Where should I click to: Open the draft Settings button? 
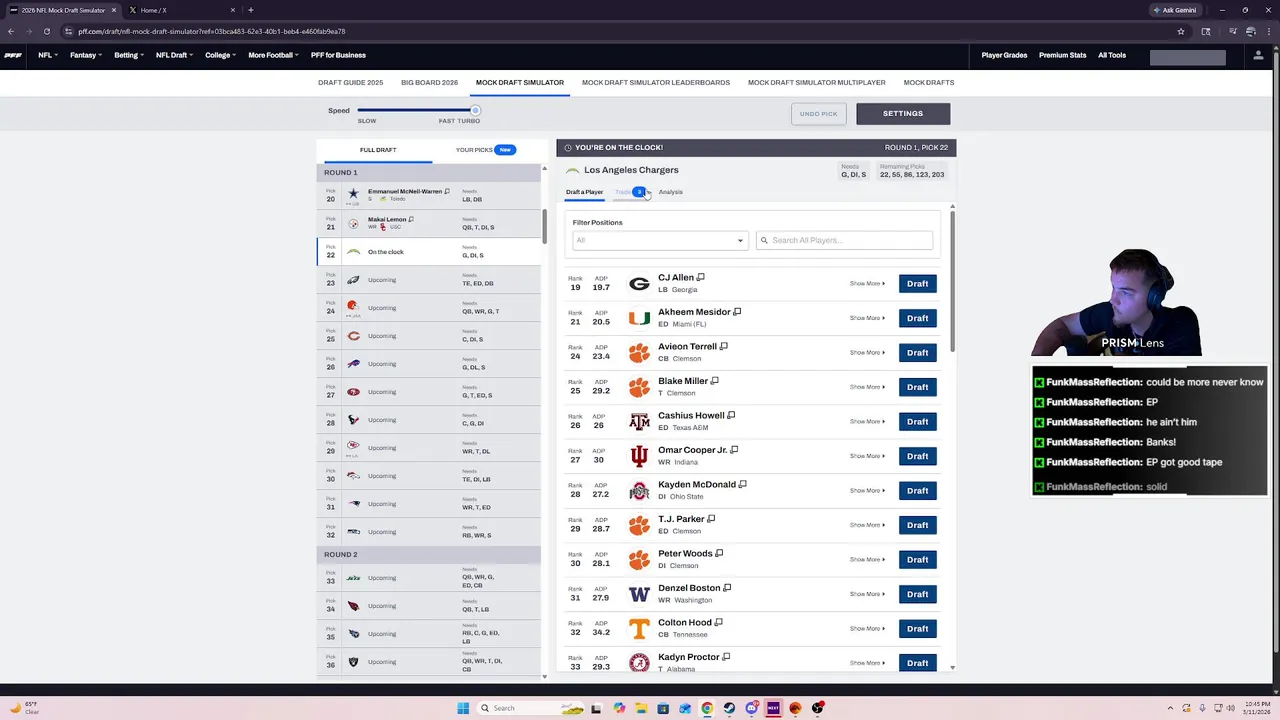click(x=903, y=114)
